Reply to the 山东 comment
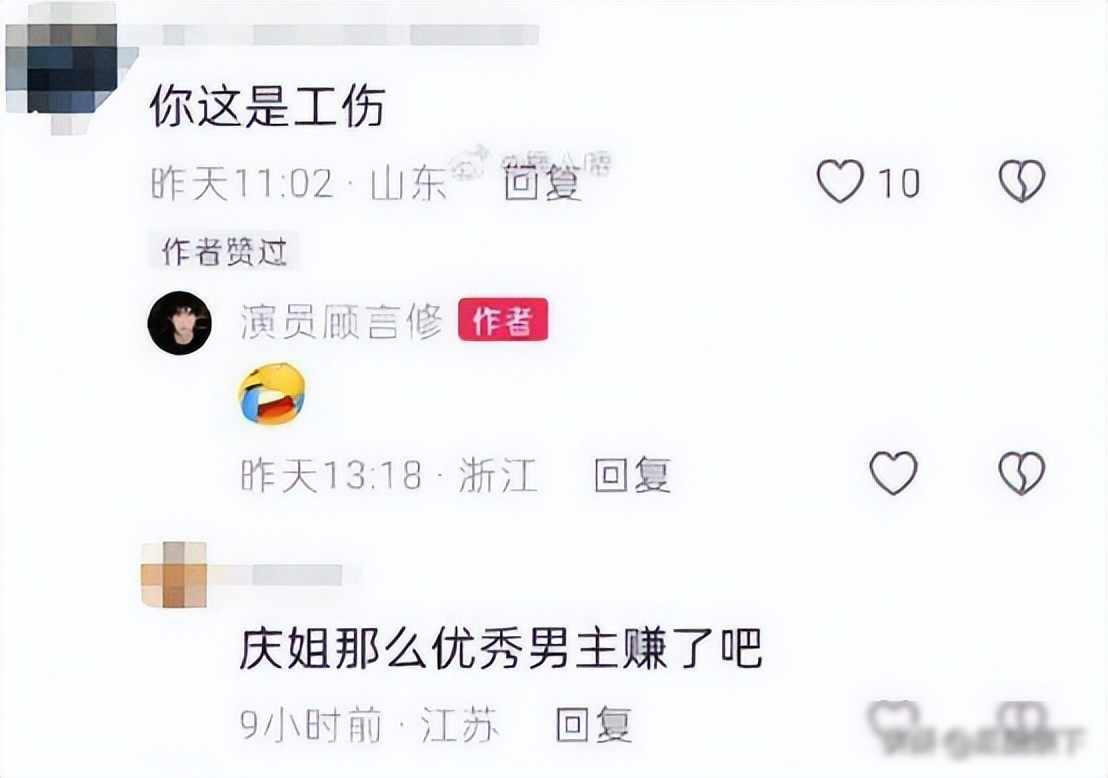The image size is (1108, 778). click(x=542, y=183)
